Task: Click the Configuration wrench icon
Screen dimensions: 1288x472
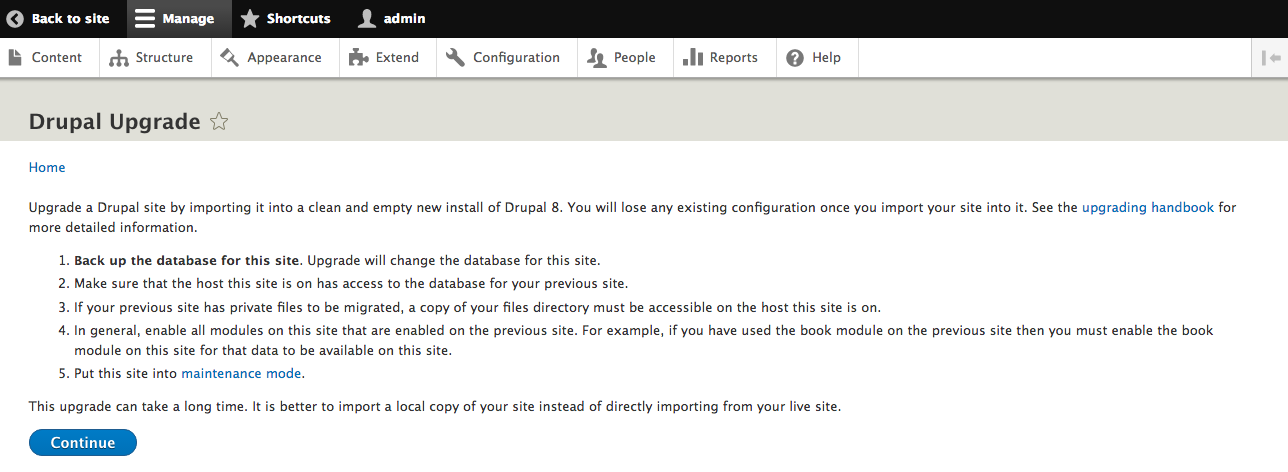Action: tap(456, 58)
